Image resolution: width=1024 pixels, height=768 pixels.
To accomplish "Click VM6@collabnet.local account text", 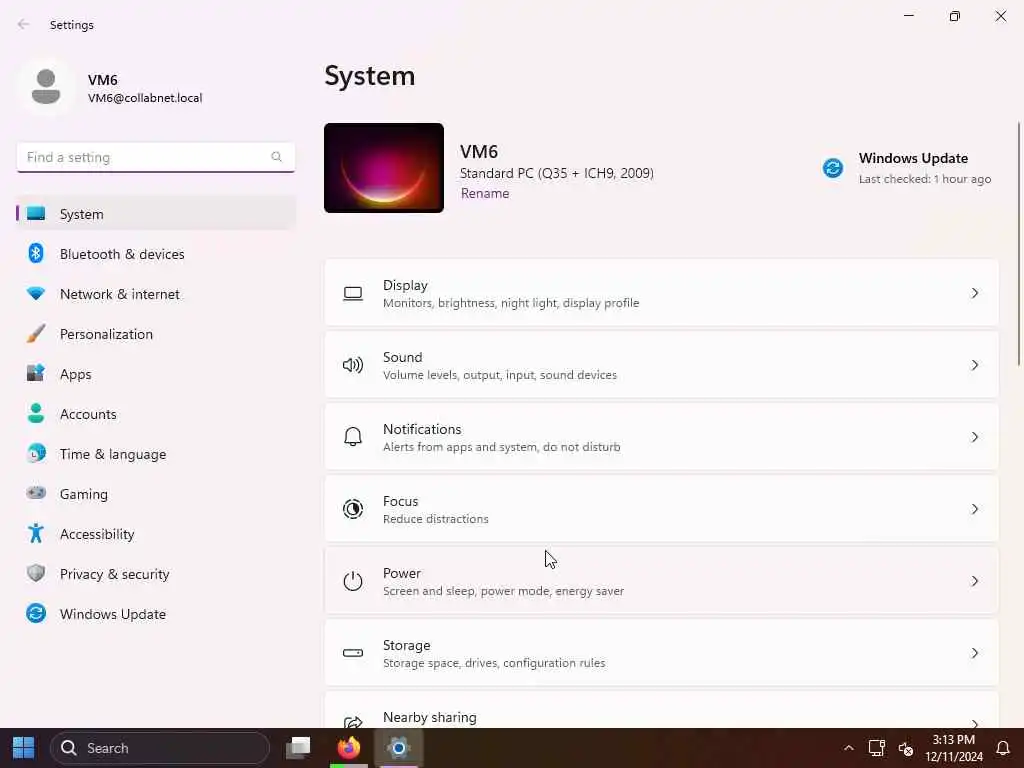I will coord(145,98).
